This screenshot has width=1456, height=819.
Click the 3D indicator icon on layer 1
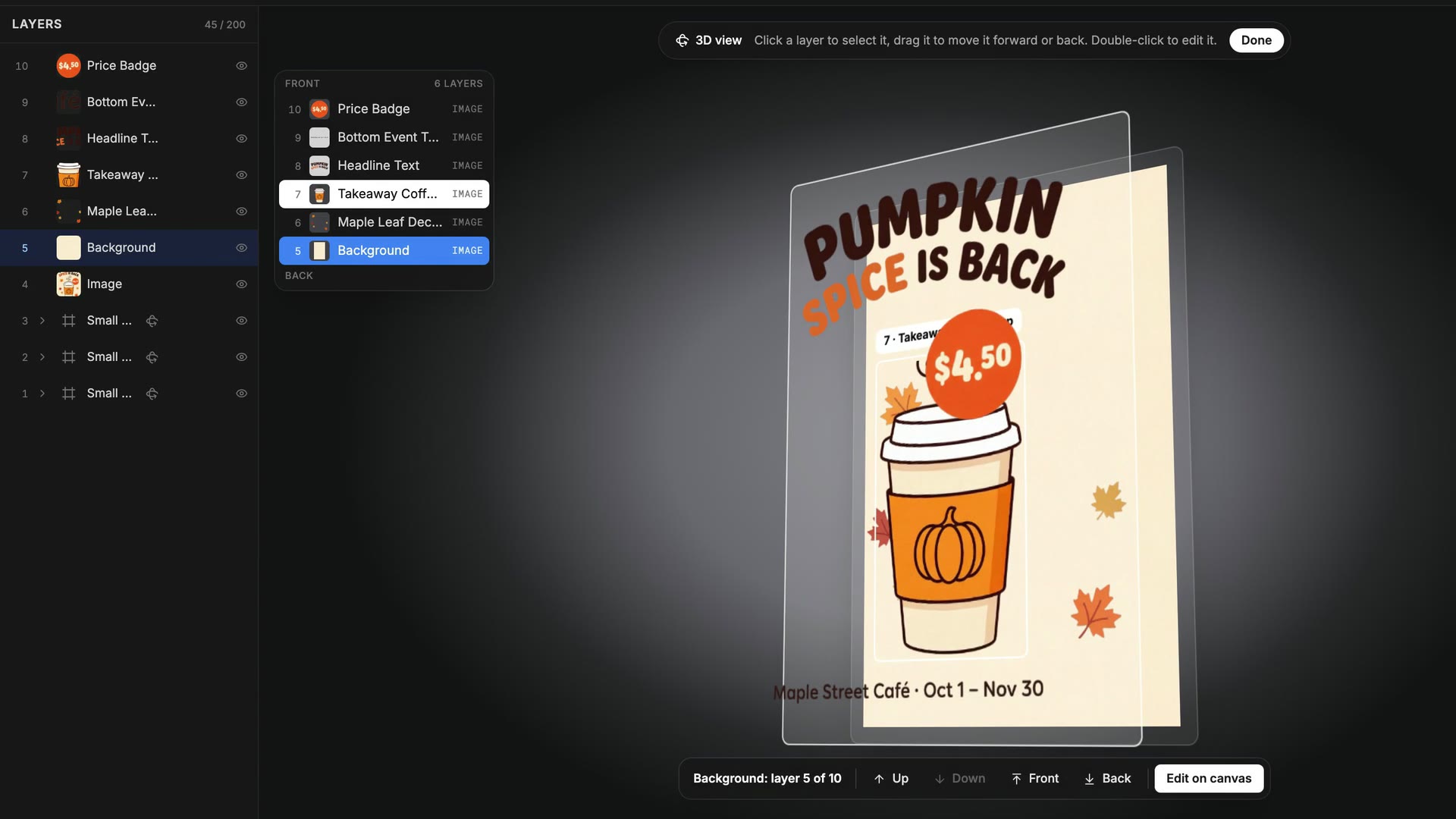point(152,394)
